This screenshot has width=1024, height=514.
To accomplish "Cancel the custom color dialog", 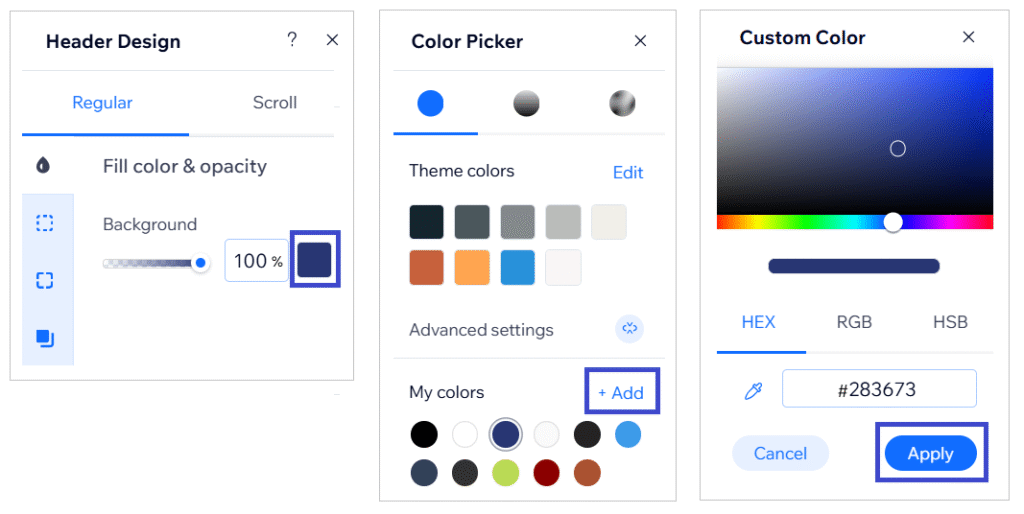I will tap(780, 453).
